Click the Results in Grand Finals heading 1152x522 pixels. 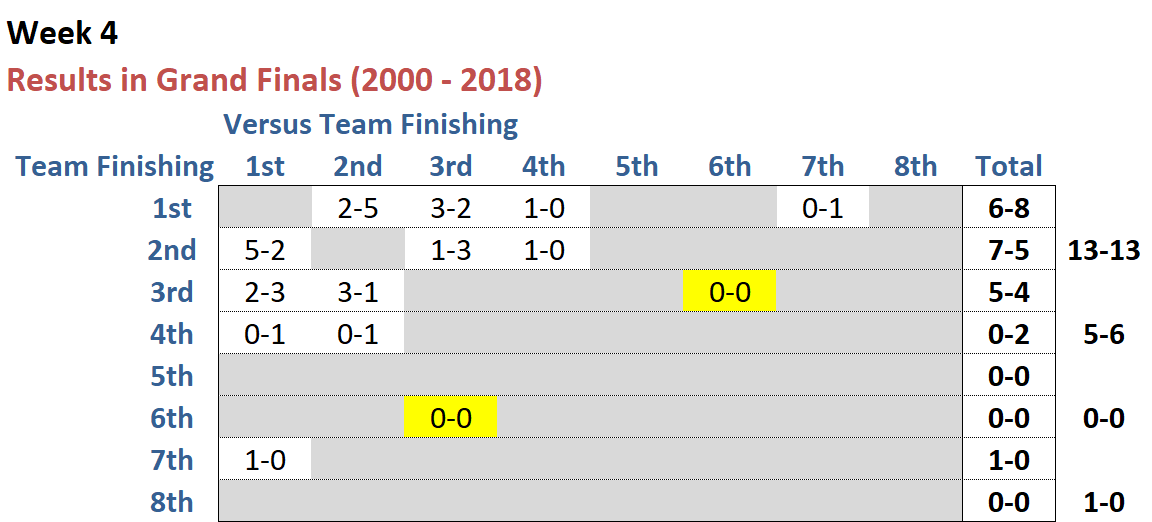pyautogui.click(x=274, y=80)
